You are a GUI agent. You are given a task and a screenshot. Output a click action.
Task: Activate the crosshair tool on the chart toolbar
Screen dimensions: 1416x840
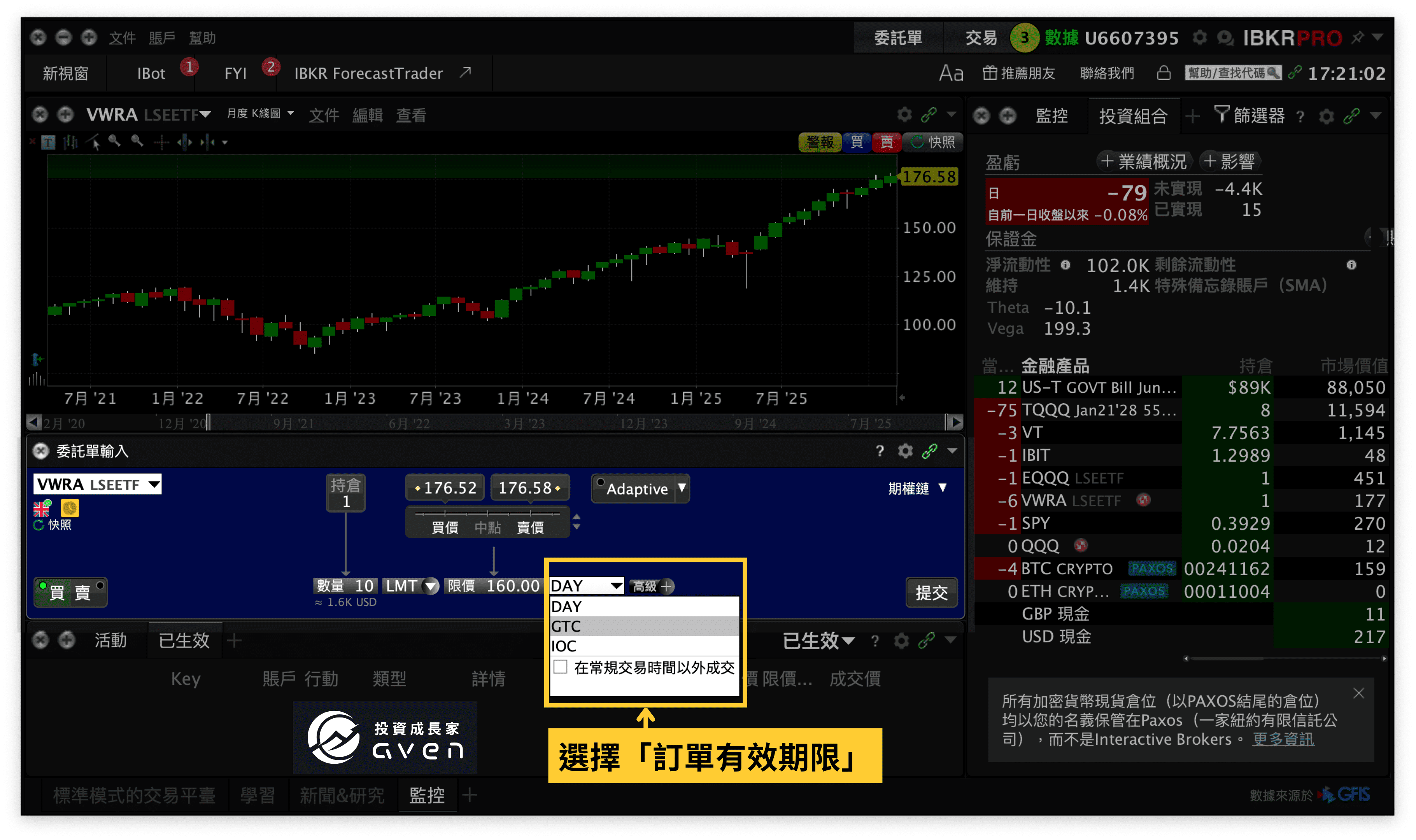(161, 142)
